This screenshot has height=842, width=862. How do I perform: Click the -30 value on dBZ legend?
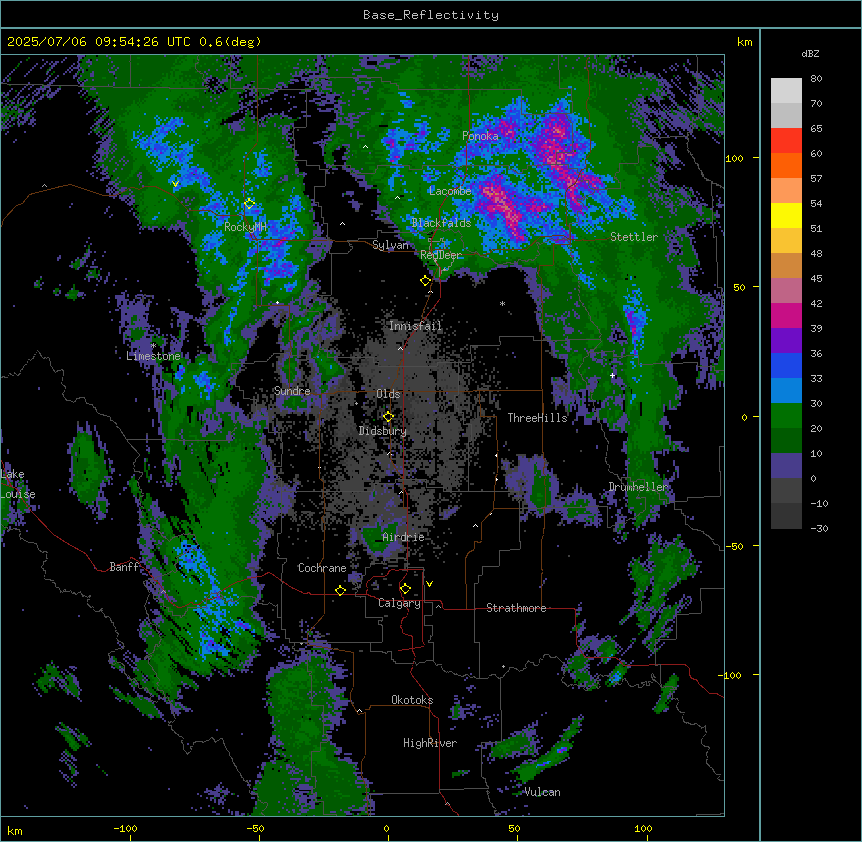(819, 528)
